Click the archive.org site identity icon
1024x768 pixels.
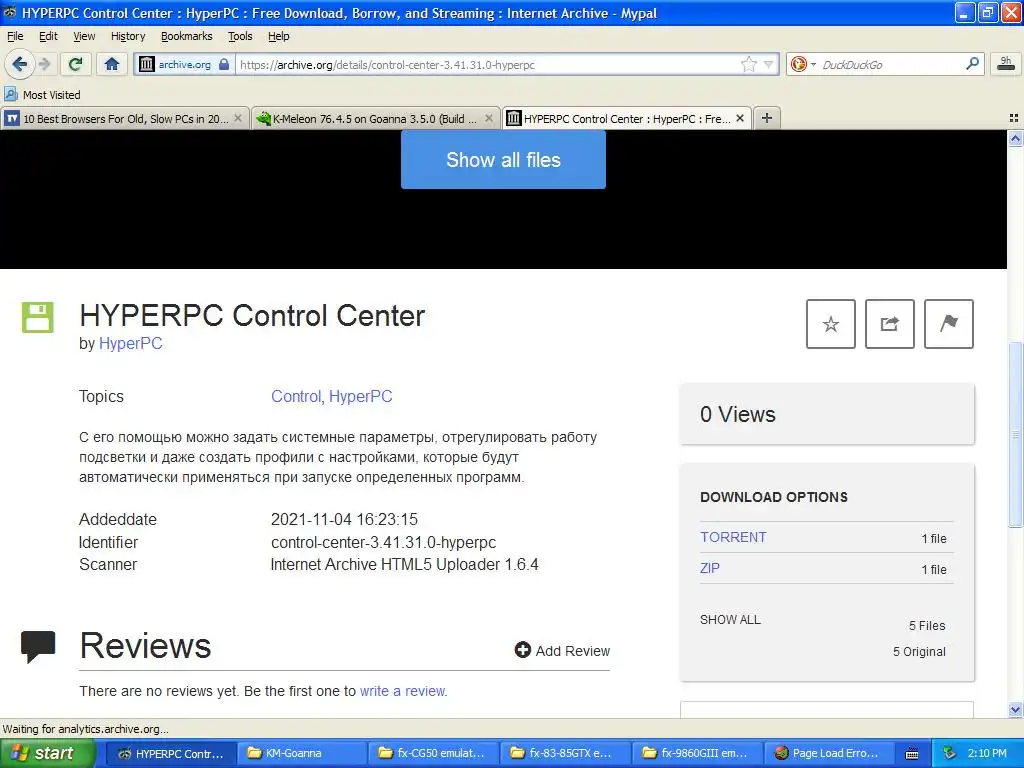146,64
